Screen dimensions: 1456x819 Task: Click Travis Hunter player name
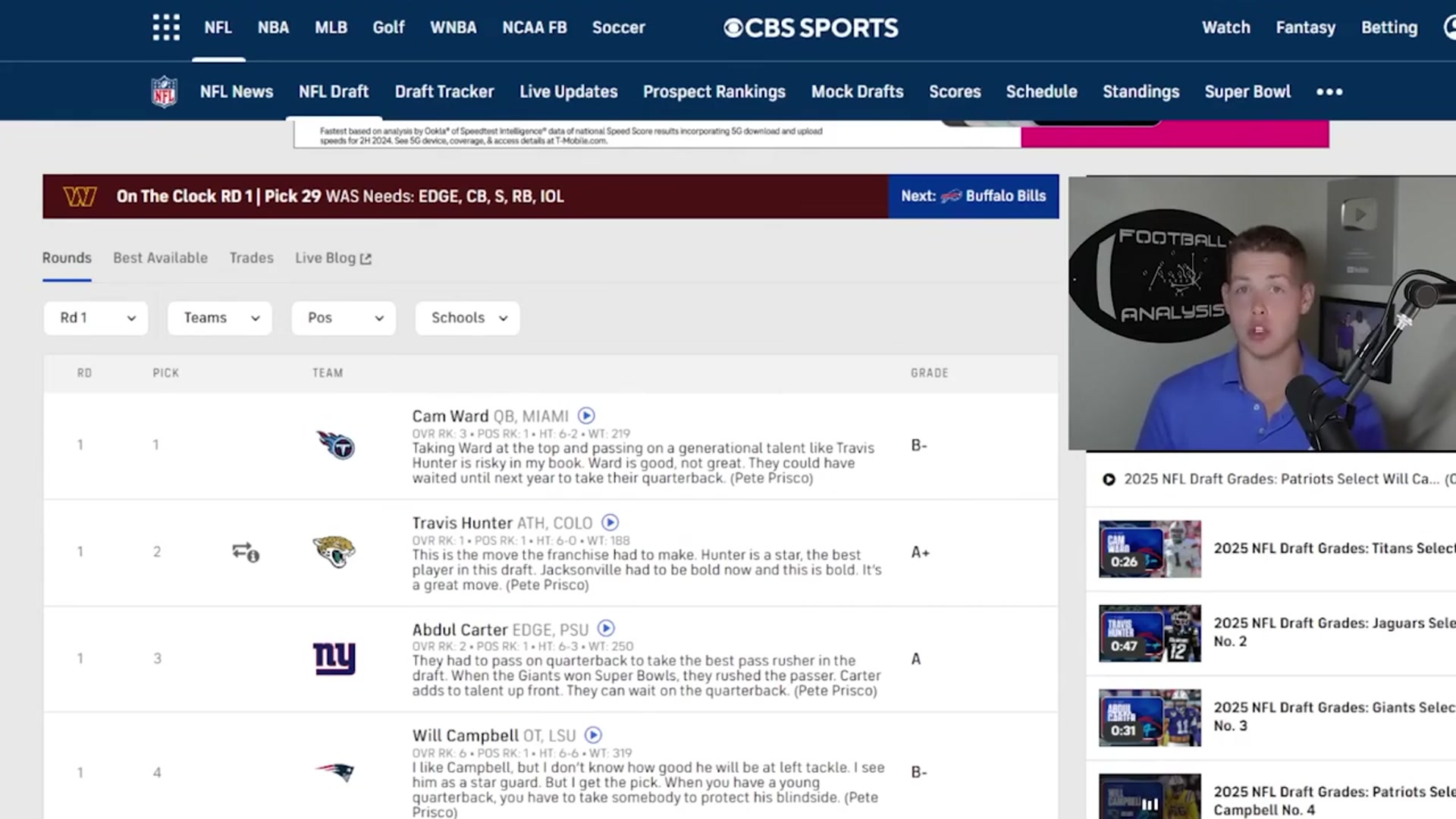point(463,523)
